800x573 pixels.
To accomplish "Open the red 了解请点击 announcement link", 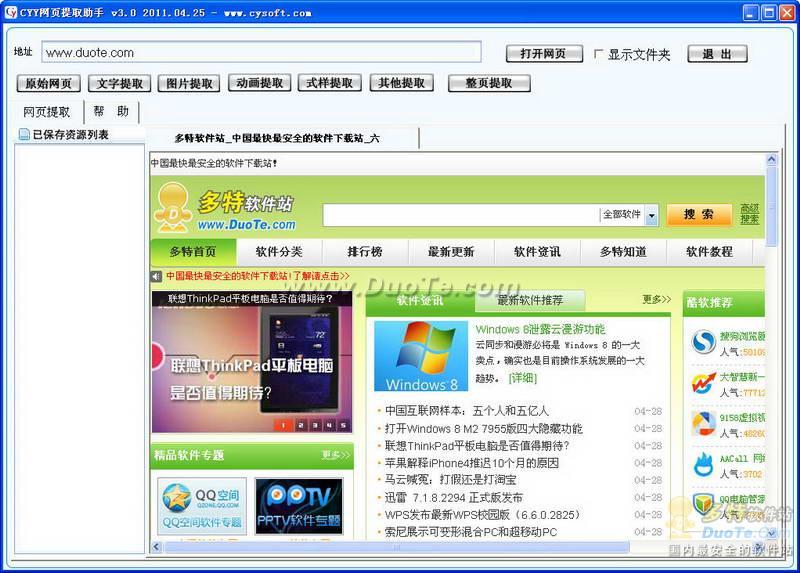I will click(258, 276).
